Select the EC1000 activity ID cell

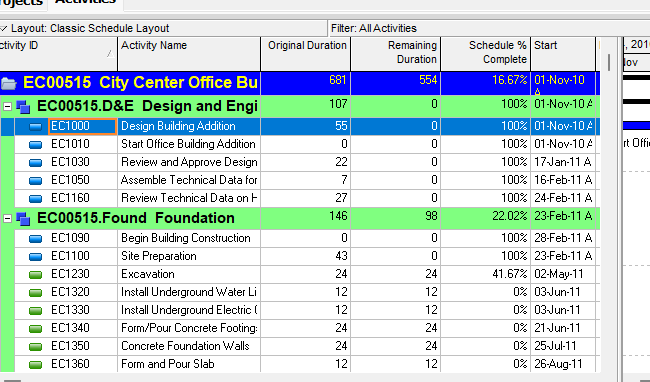pos(82,126)
